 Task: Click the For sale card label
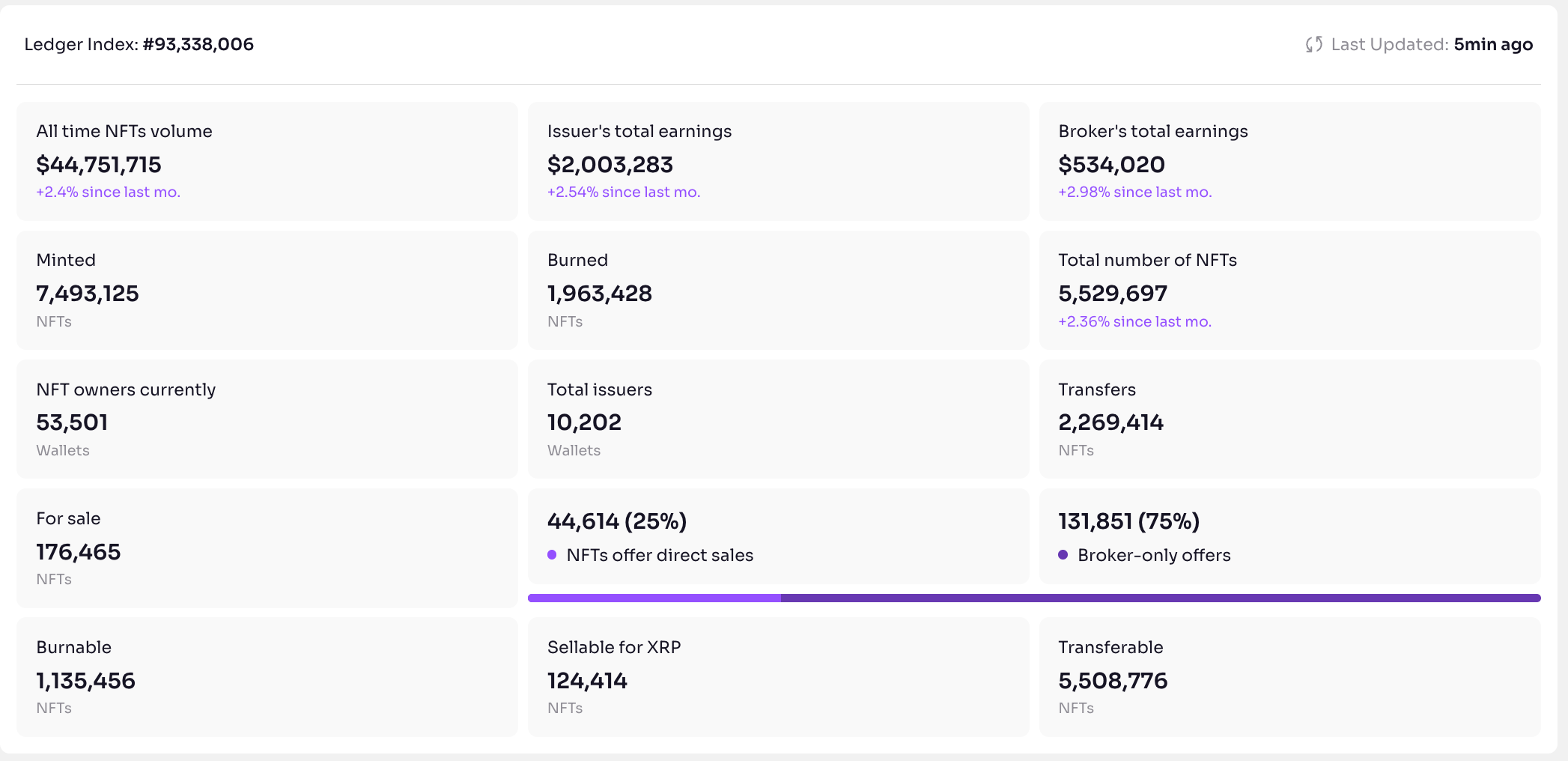tap(68, 518)
